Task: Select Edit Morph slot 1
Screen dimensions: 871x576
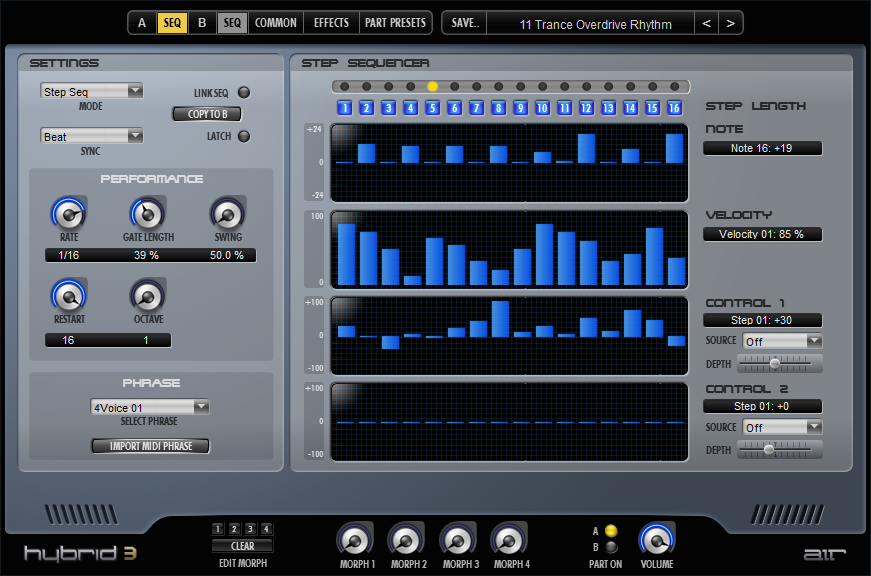Action: pyautogui.click(x=218, y=529)
